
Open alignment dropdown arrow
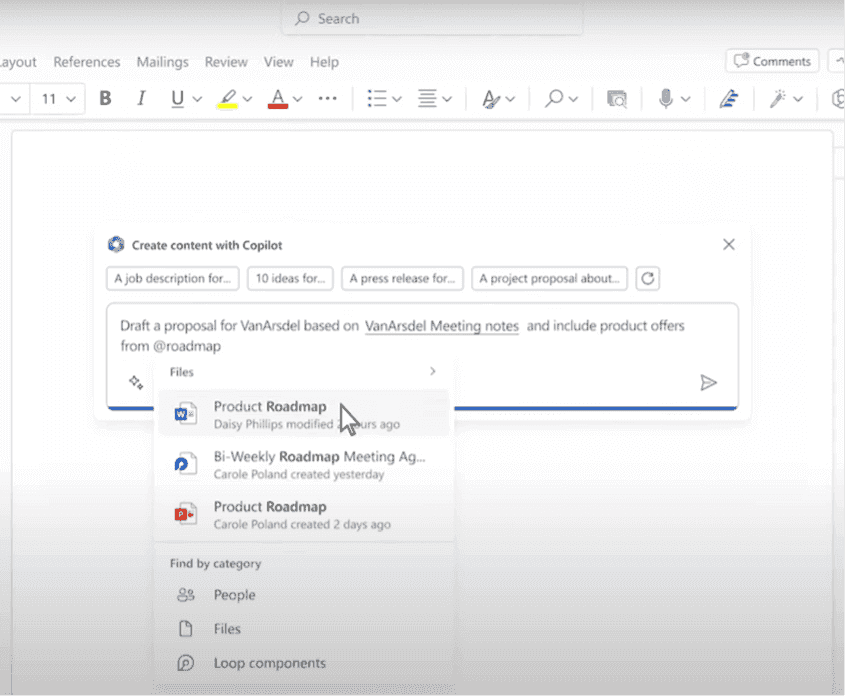pos(447,99)
